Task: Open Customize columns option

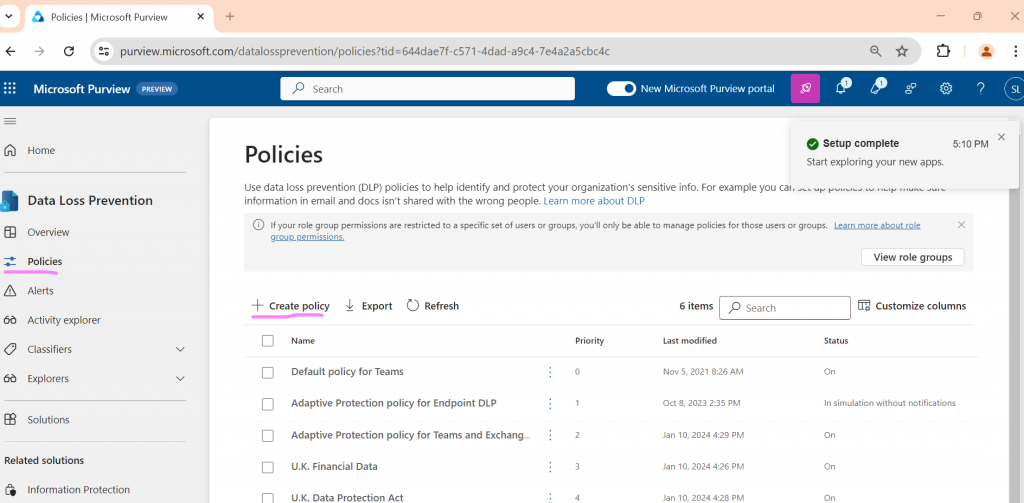Action: coord(912,306)
